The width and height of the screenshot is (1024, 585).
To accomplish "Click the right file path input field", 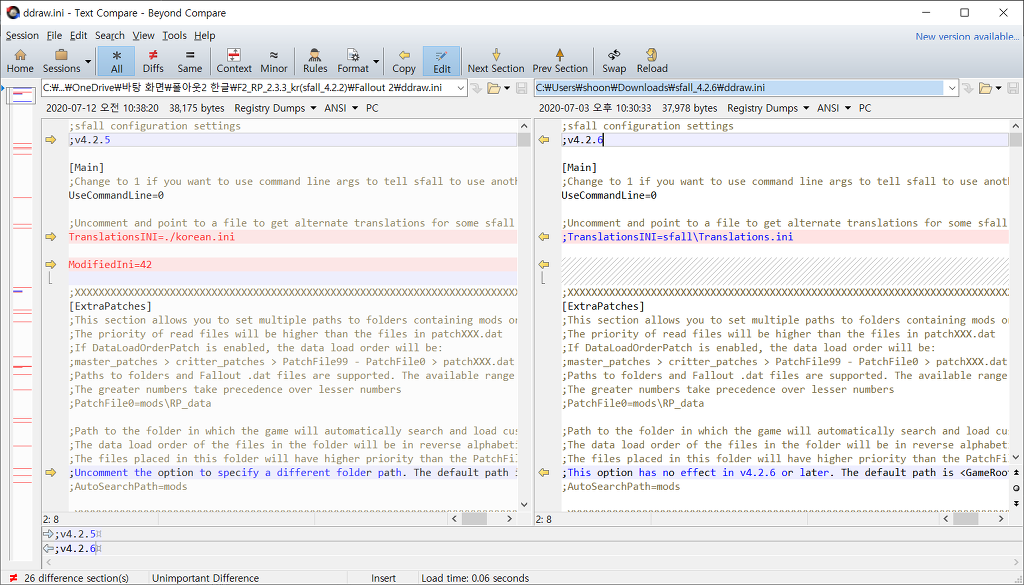I will pos(740,88).
